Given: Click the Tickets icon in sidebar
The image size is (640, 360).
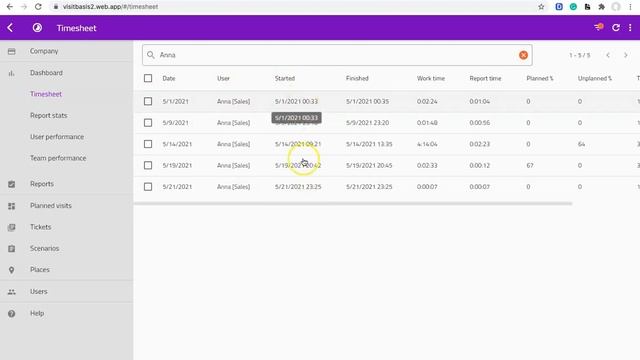Looking at the screenshot, I should coord(11,227).
